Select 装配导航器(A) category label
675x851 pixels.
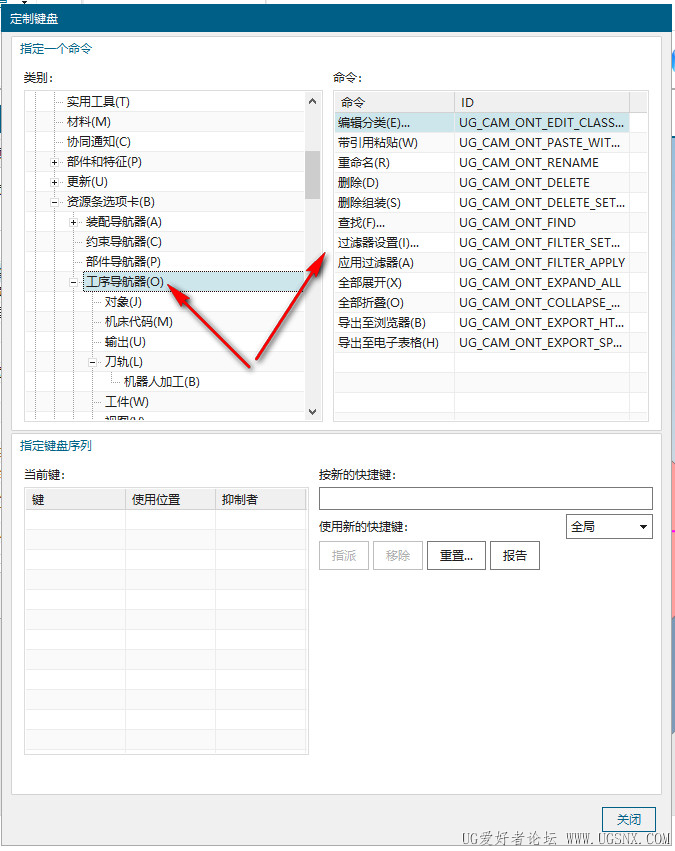[124, 223]
